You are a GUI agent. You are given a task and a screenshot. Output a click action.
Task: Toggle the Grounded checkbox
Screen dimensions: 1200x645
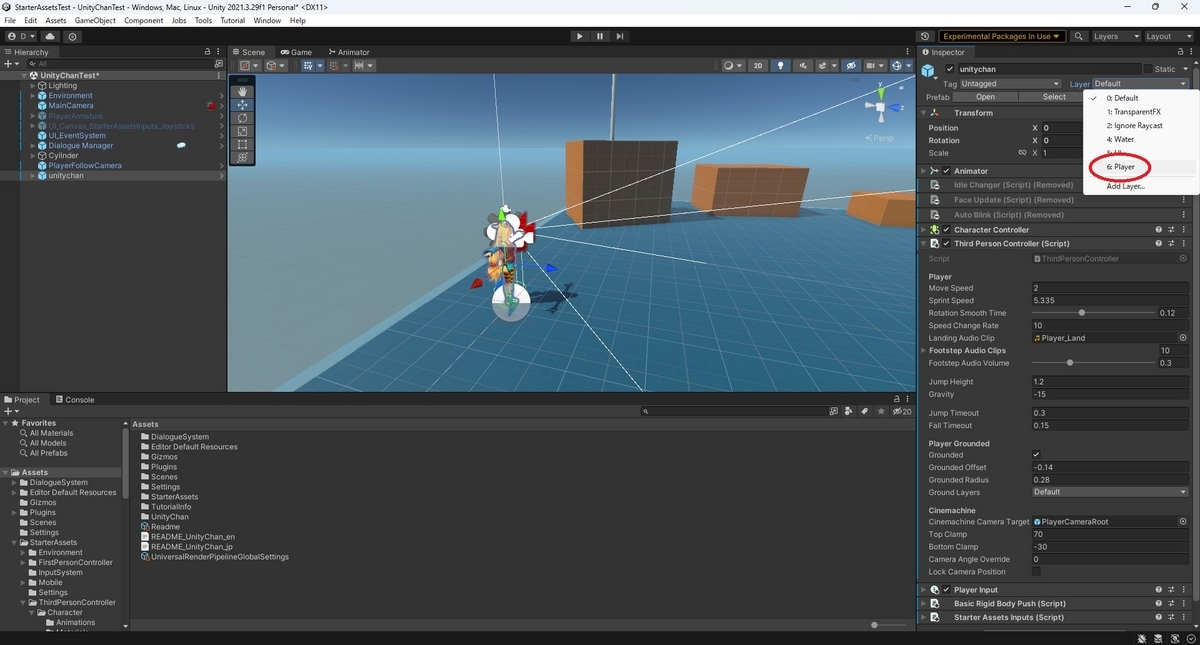(x=1036, y=455)
